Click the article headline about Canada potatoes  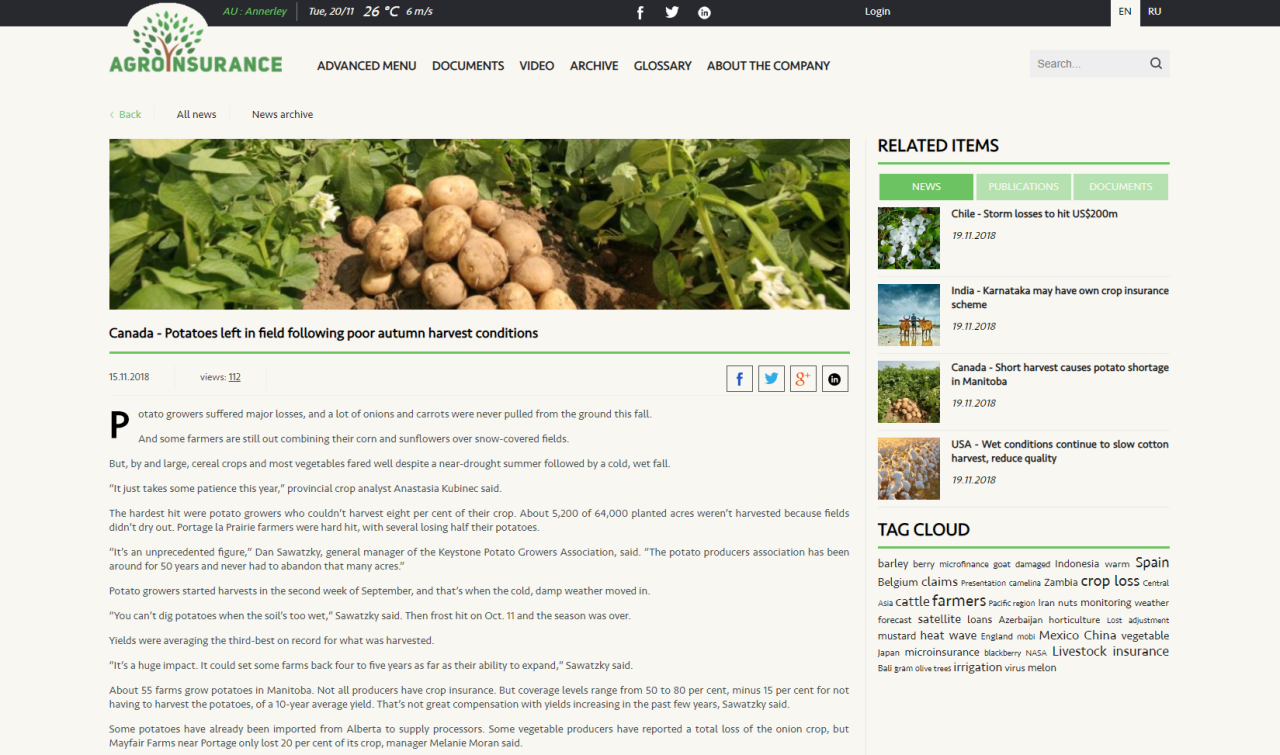point(323,333)
